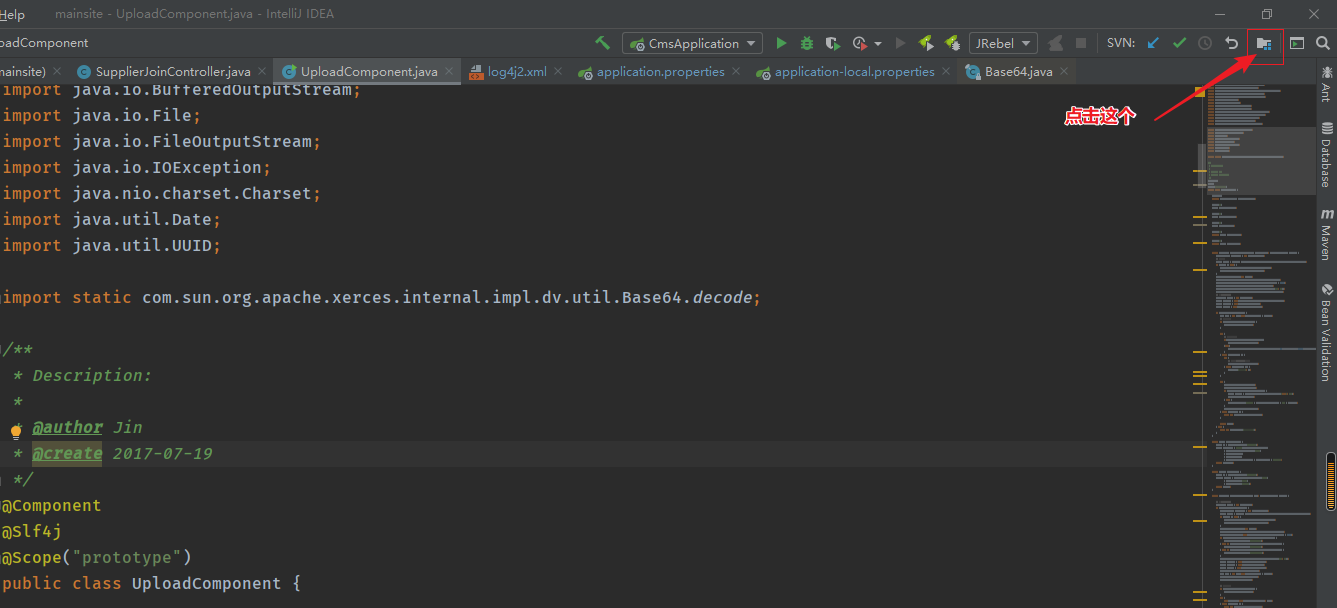The width and height of the screenshot is (1337, 608).
Task: Revert recent changes via rollback icon
Action: point(1231,43)
